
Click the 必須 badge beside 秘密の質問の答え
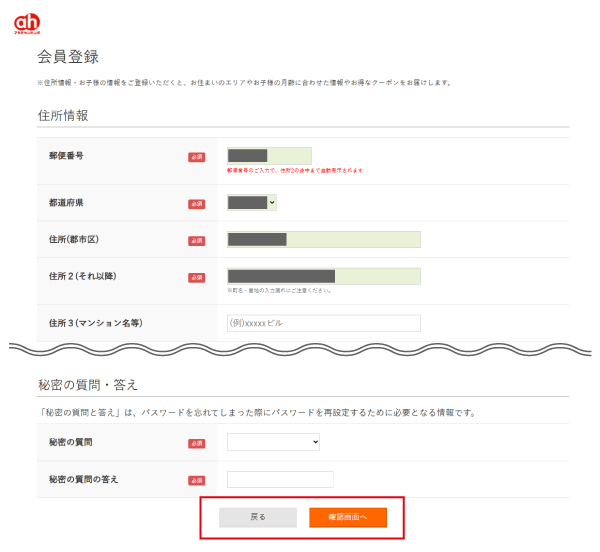click(x=196, y=481)
